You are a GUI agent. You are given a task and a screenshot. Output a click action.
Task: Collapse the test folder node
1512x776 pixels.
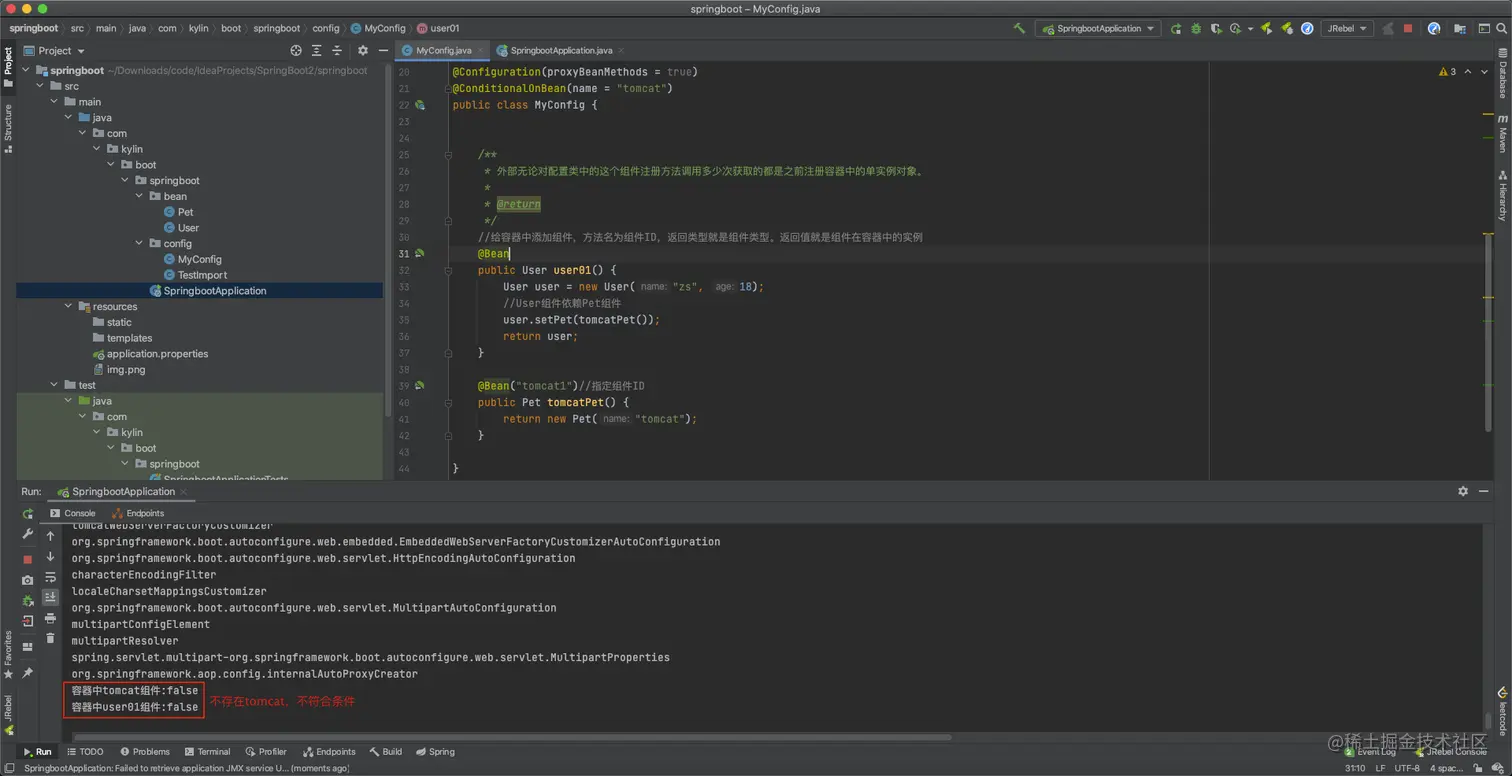(x=54, y=385)
